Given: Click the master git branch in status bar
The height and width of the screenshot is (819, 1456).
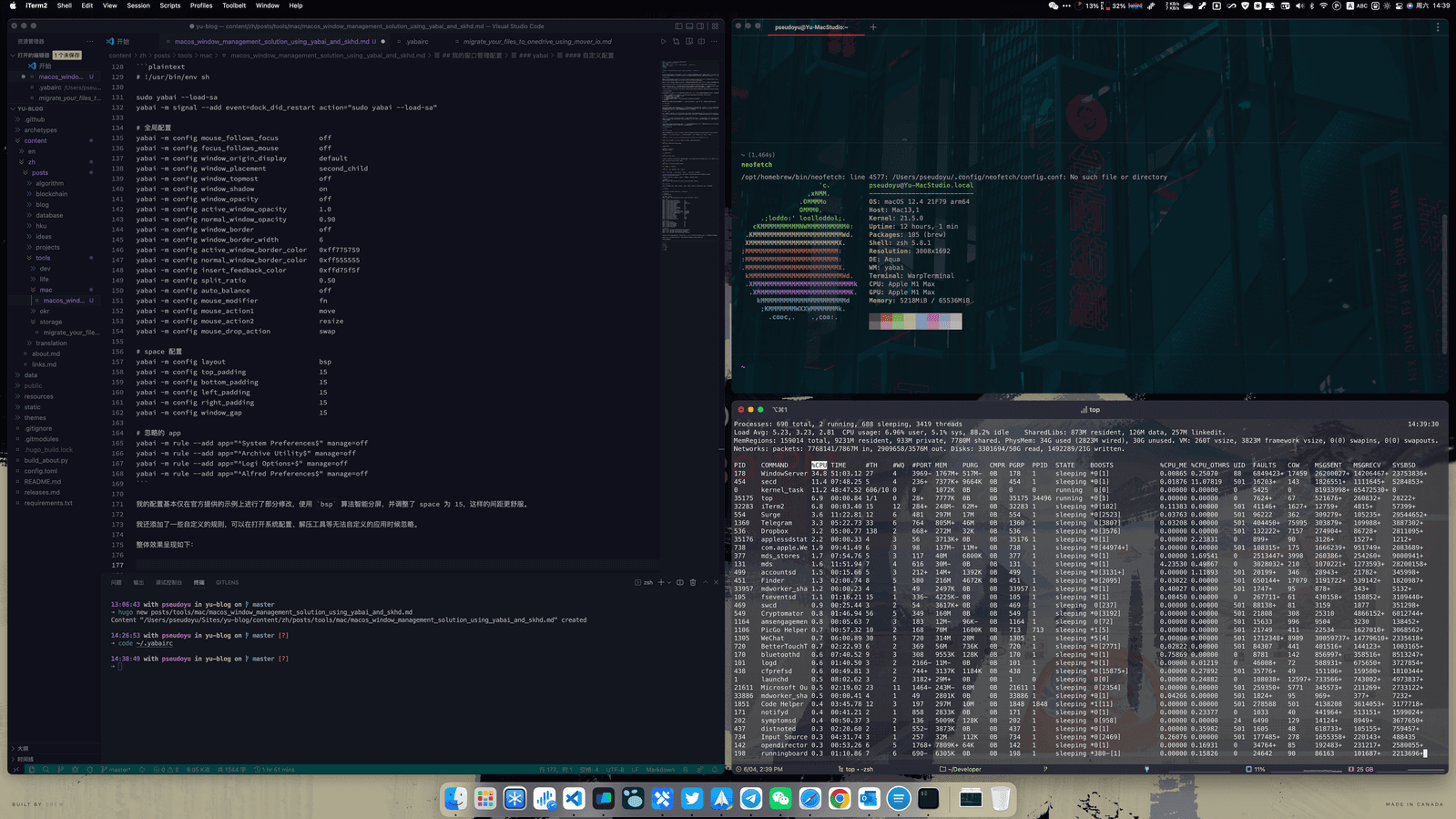Looking at the screenshot, I should coord(116,770).
